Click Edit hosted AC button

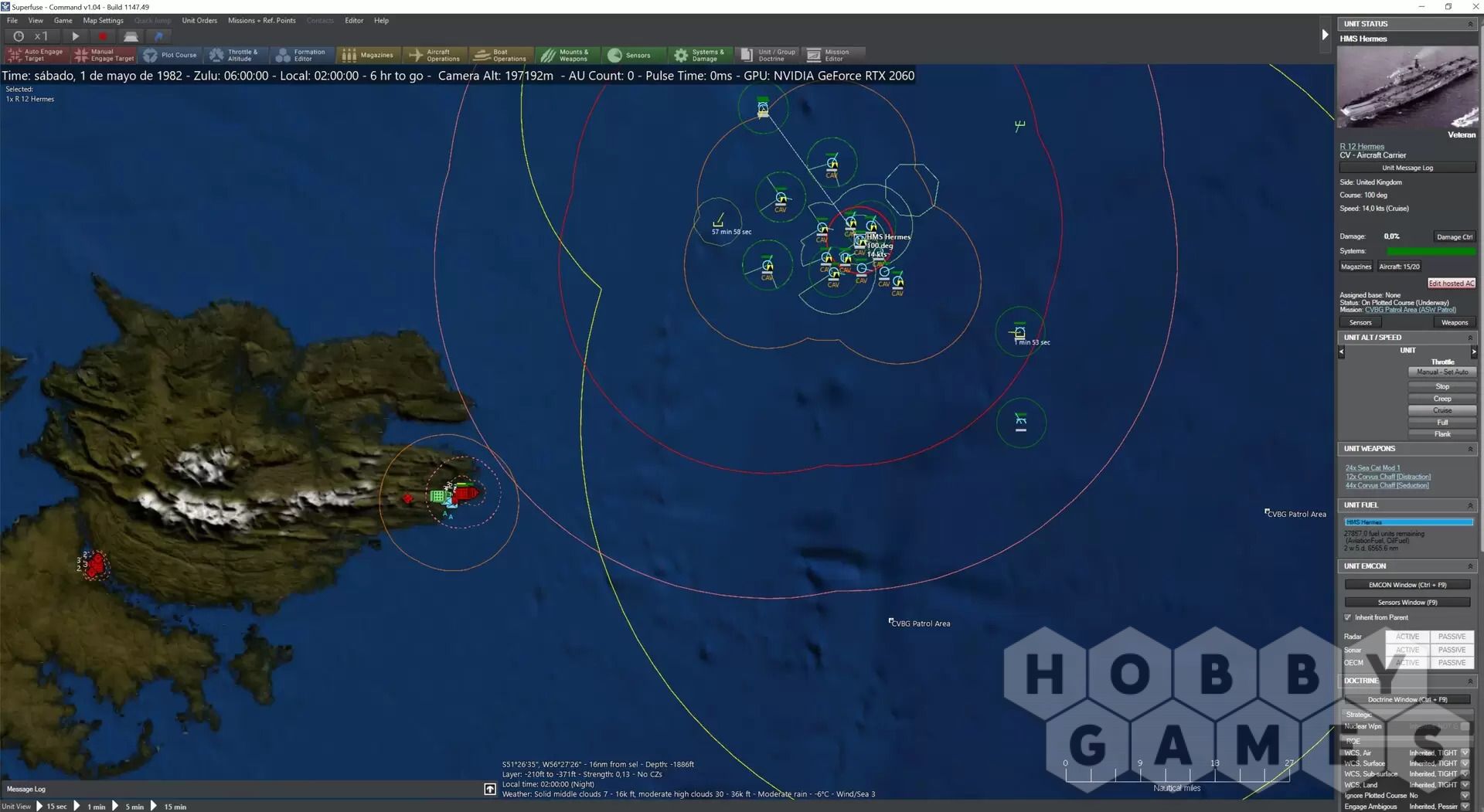click(x=1451, y=284)
